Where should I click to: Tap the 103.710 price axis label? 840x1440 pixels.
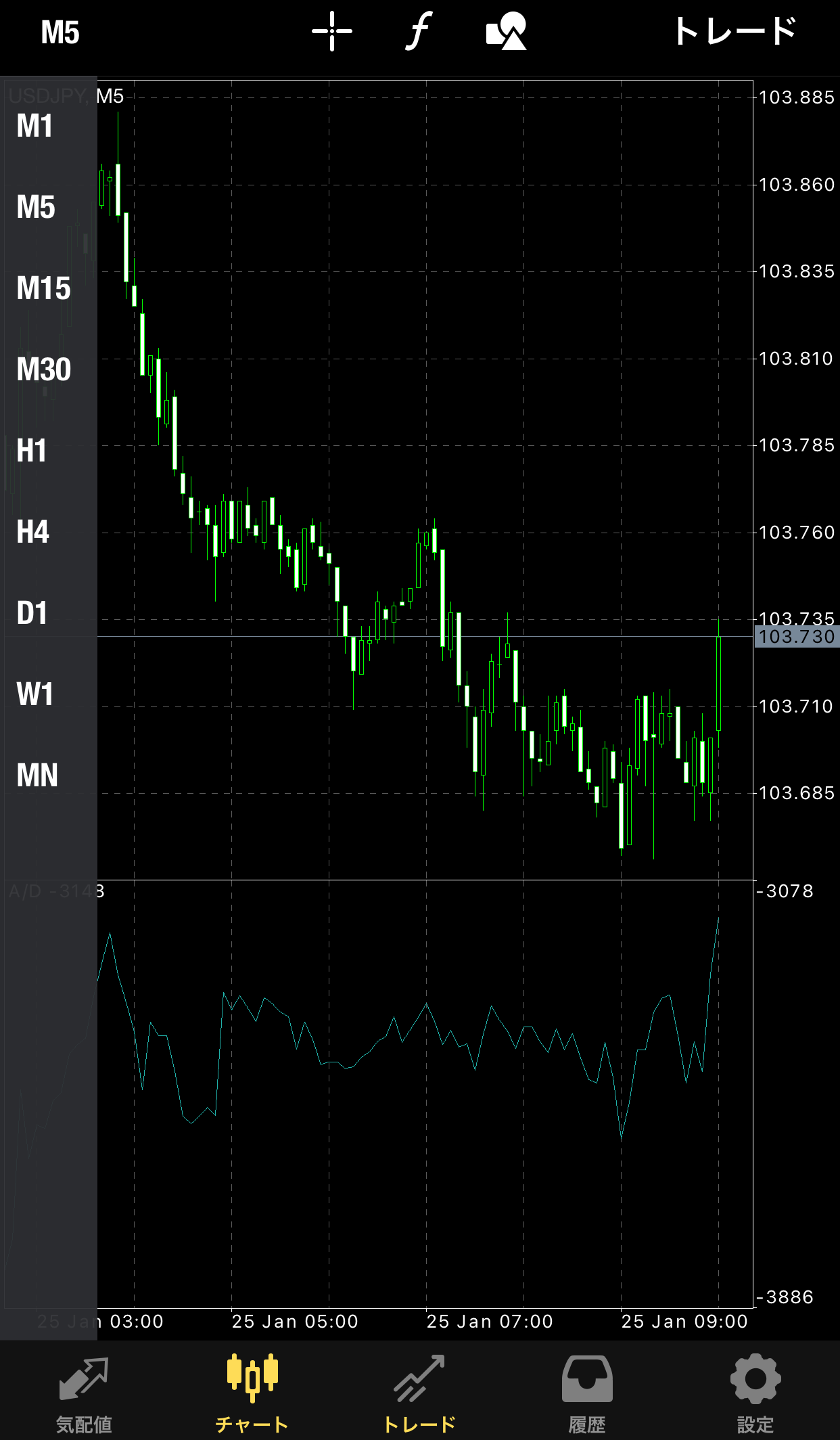coord(797,706)
